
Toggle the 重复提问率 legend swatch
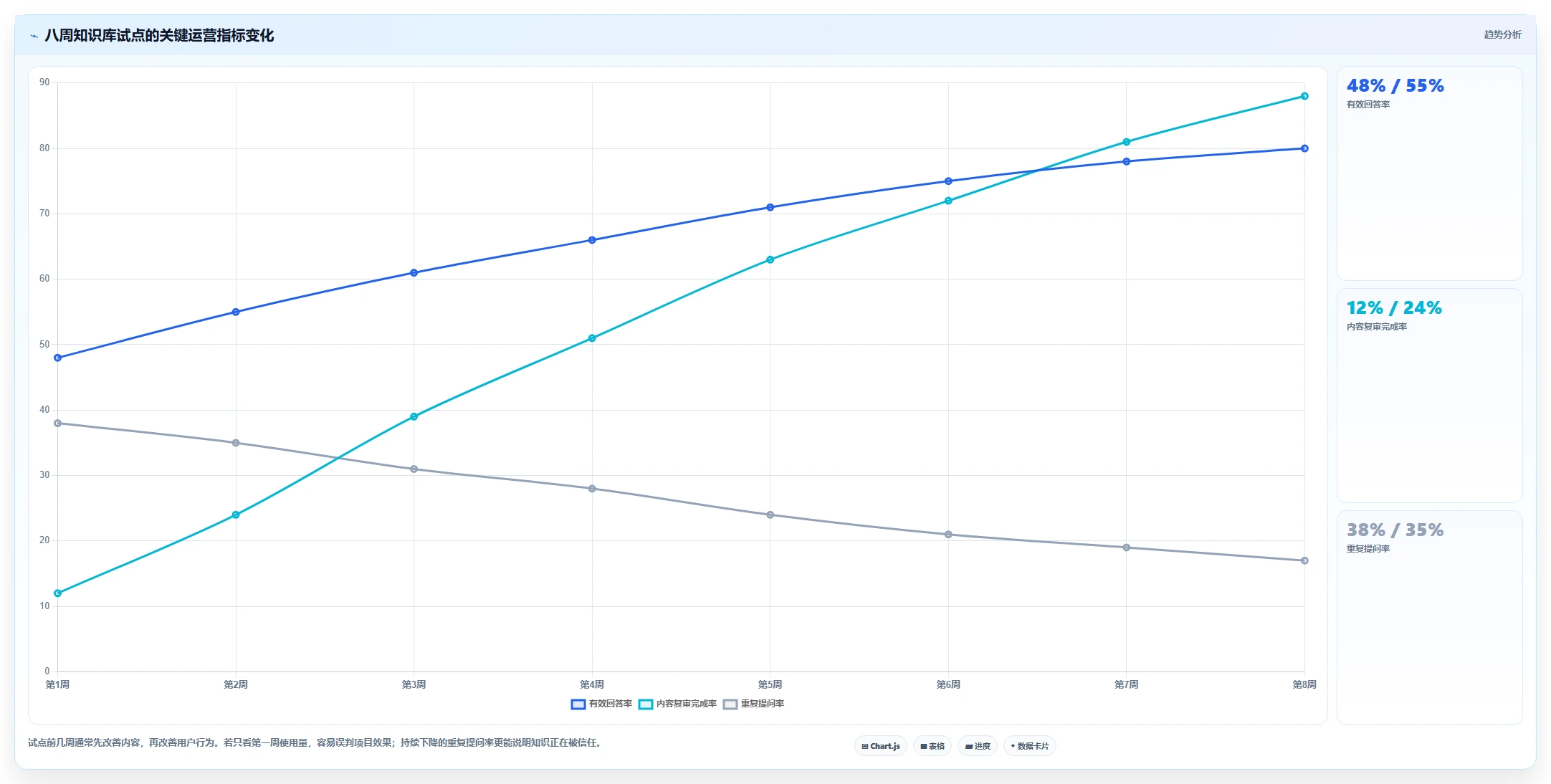click(730, 704)
